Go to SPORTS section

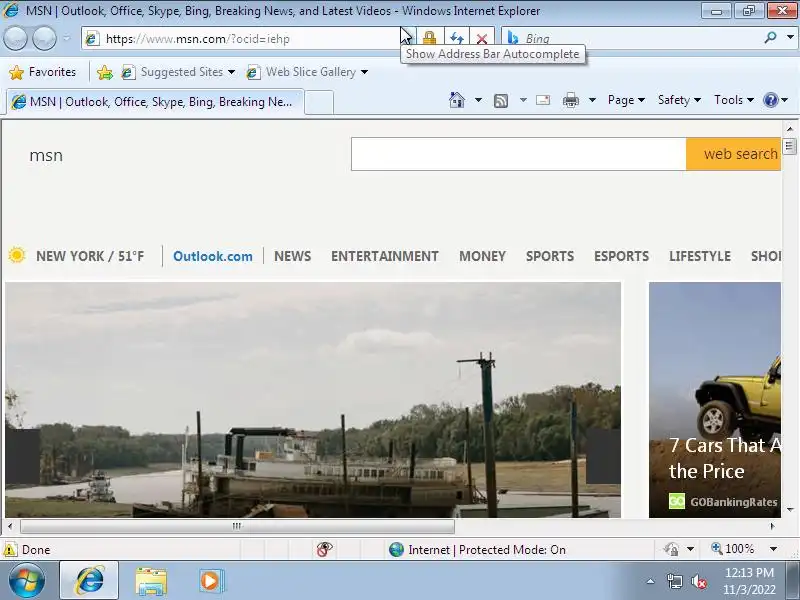(550, 256)
